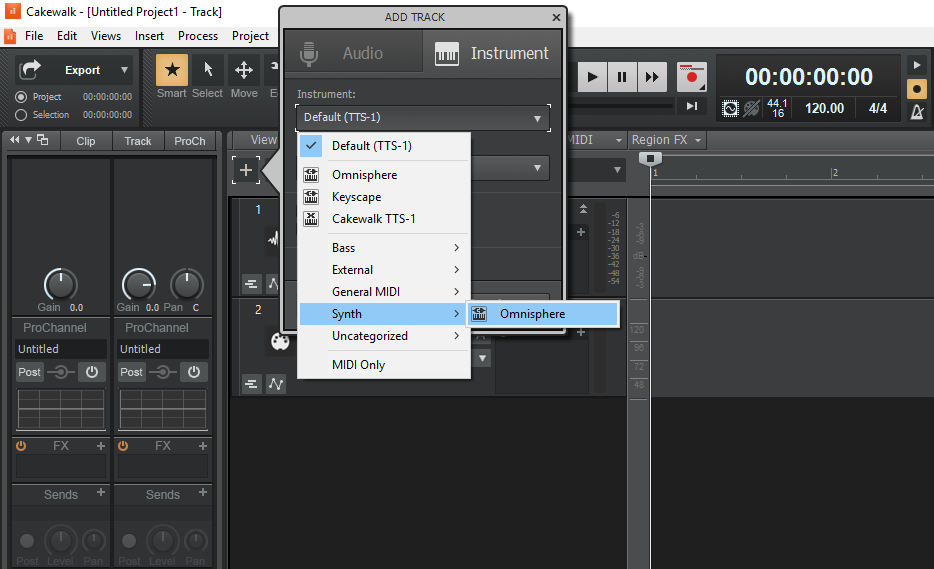Add effect to second FX rack

[203, 446]
